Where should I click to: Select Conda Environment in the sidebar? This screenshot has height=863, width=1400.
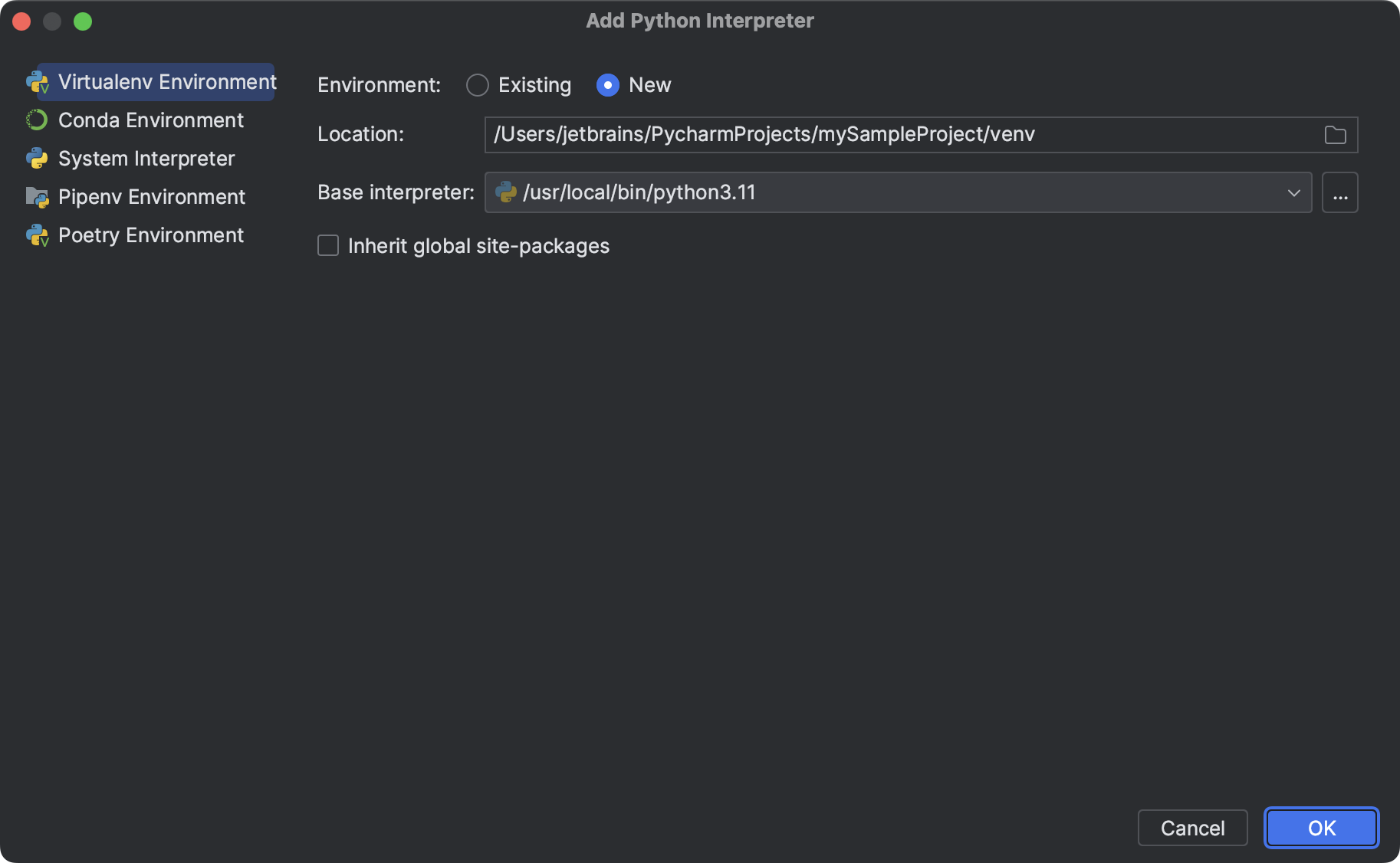click(150, 120)
